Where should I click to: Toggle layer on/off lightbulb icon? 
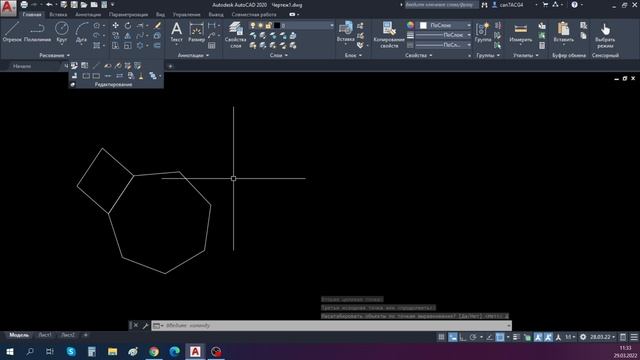253,25
